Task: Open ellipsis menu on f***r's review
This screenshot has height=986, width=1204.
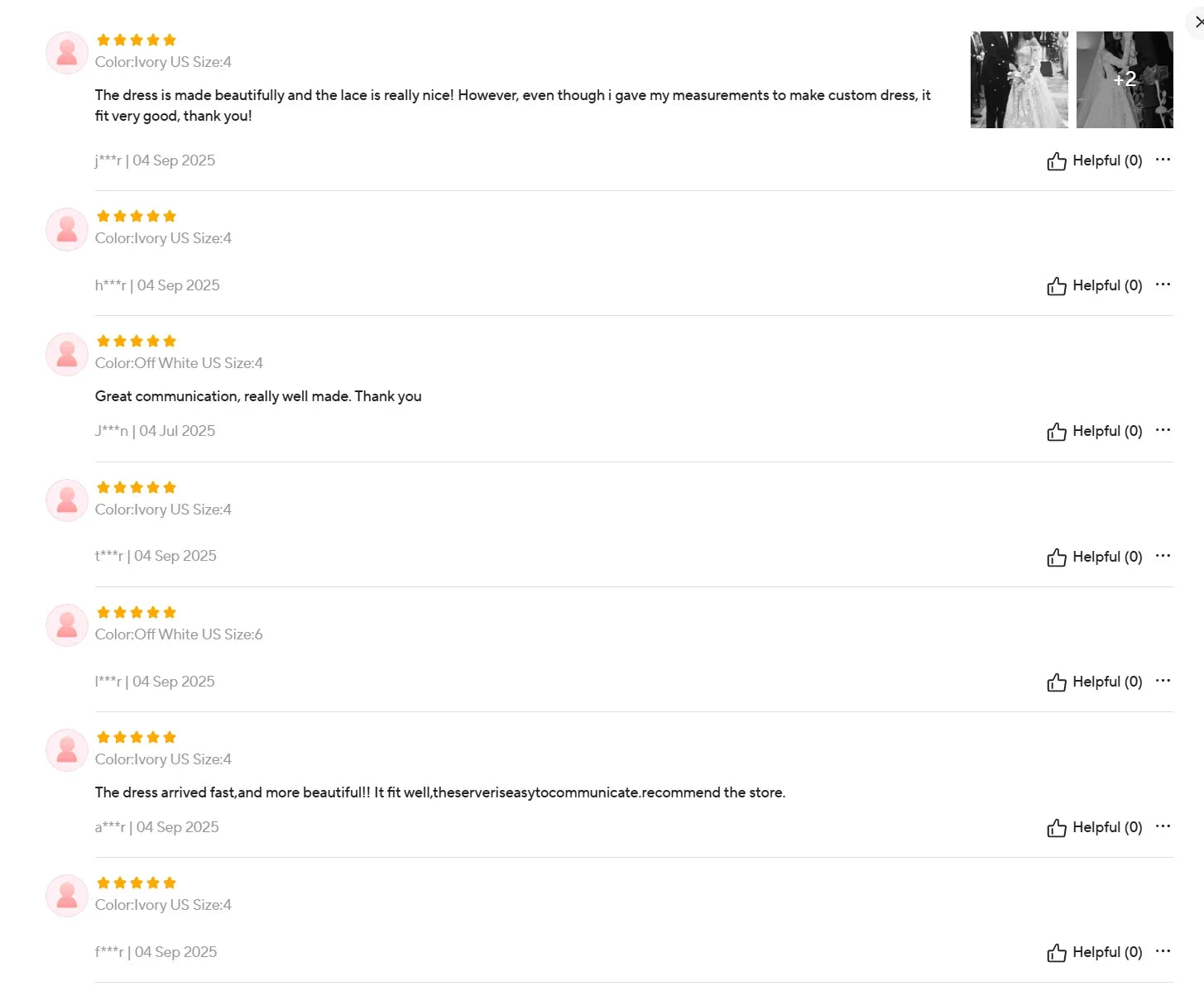Action: (x=1163, y=951)
